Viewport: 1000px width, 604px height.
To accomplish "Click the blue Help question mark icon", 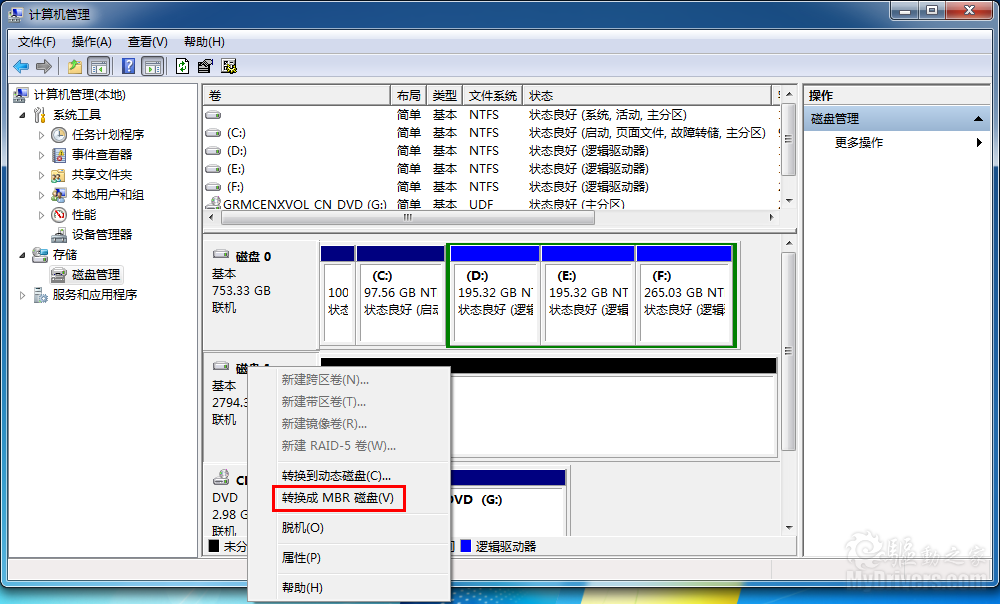I will [x=128, y=66].
